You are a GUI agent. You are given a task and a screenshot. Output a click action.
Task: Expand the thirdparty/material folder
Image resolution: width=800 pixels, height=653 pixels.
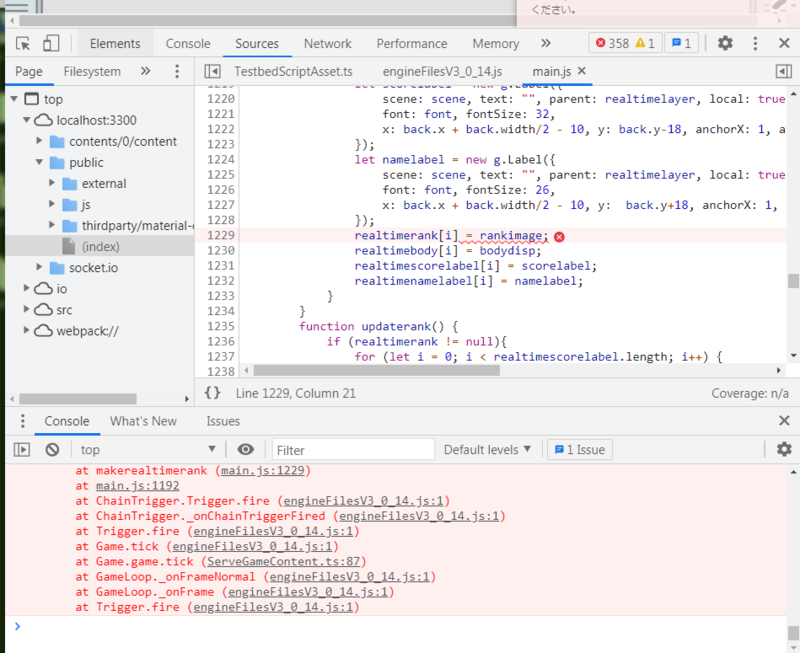point(52,225)
